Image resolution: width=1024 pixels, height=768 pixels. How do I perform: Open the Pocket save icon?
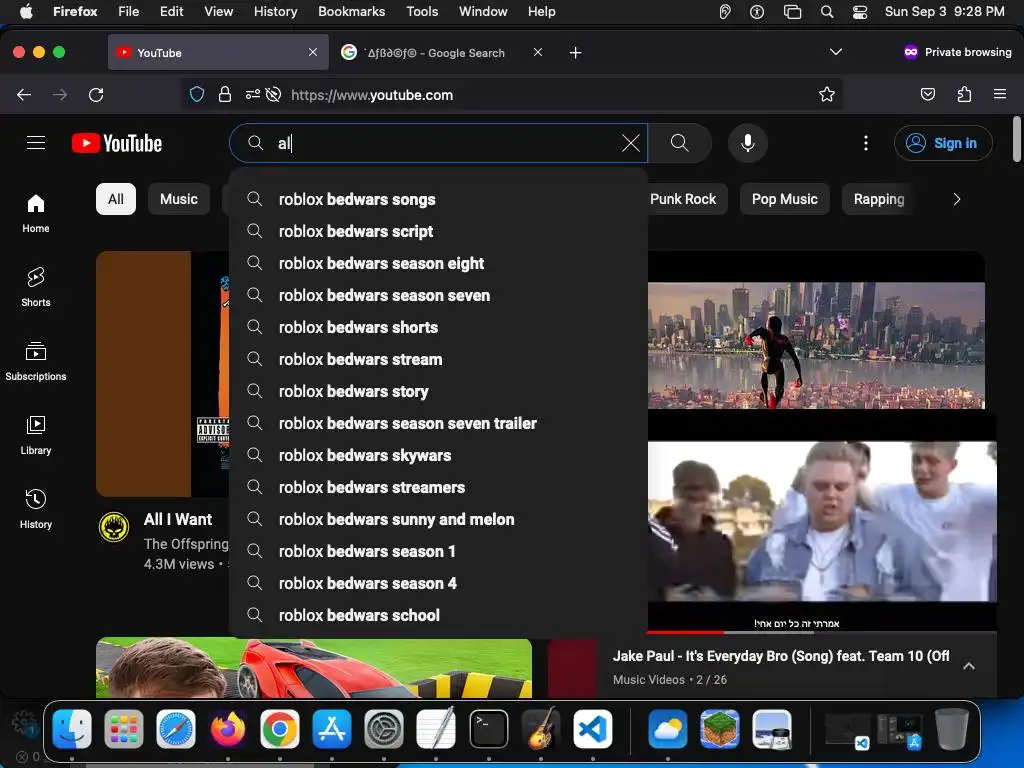(x=927, y=95)
